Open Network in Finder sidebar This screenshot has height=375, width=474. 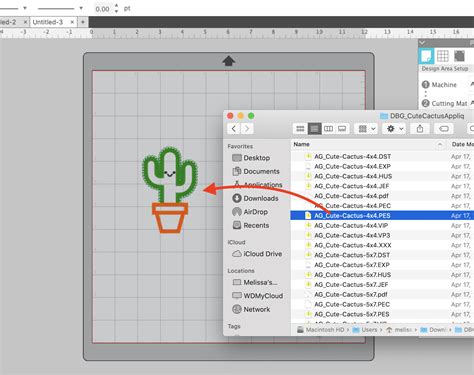[x=251, y=309]
